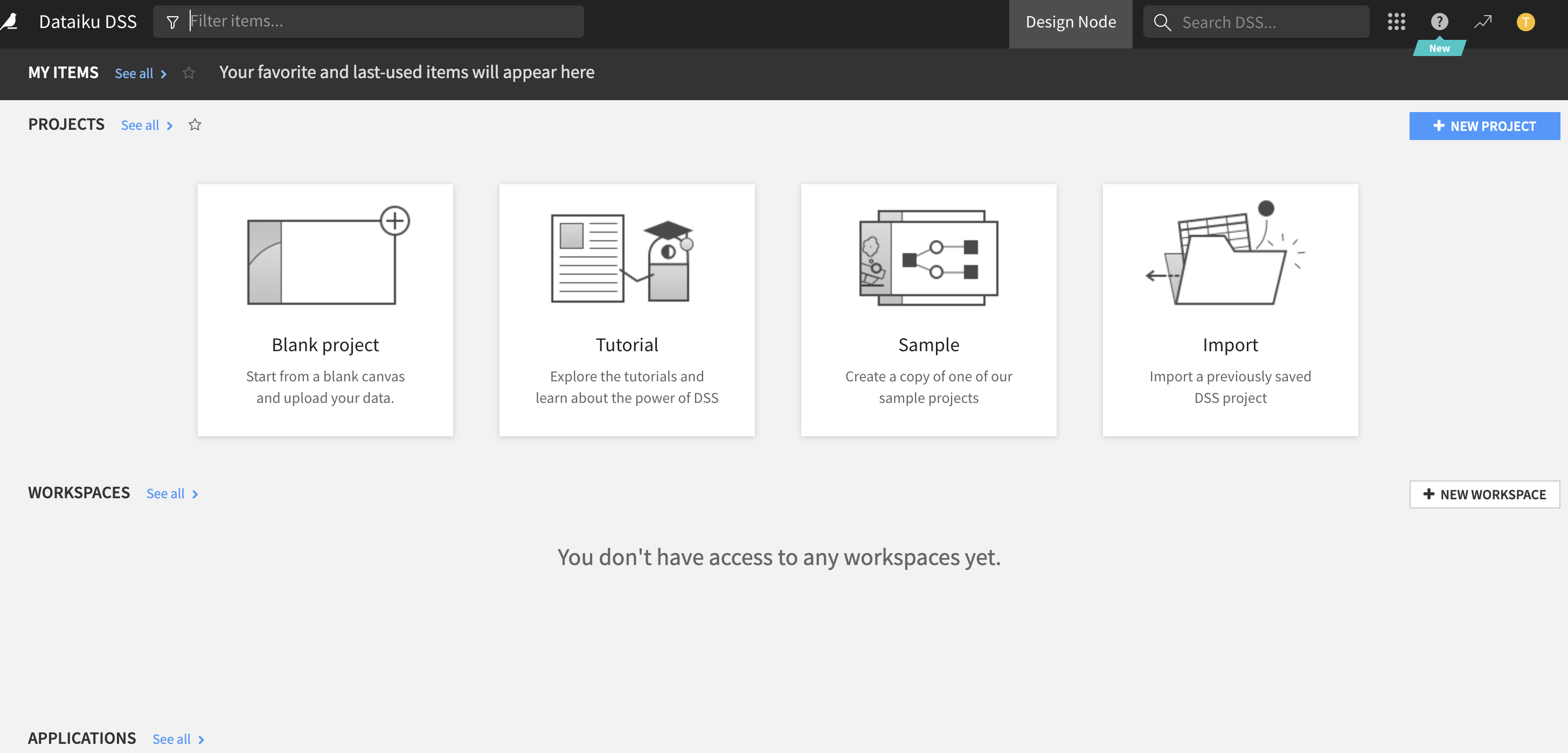Viewport: 1568px width, 753px height.
Task: Toggle the favorite star next to My Items
Action: pyautogui.click(x=189, y=72)
